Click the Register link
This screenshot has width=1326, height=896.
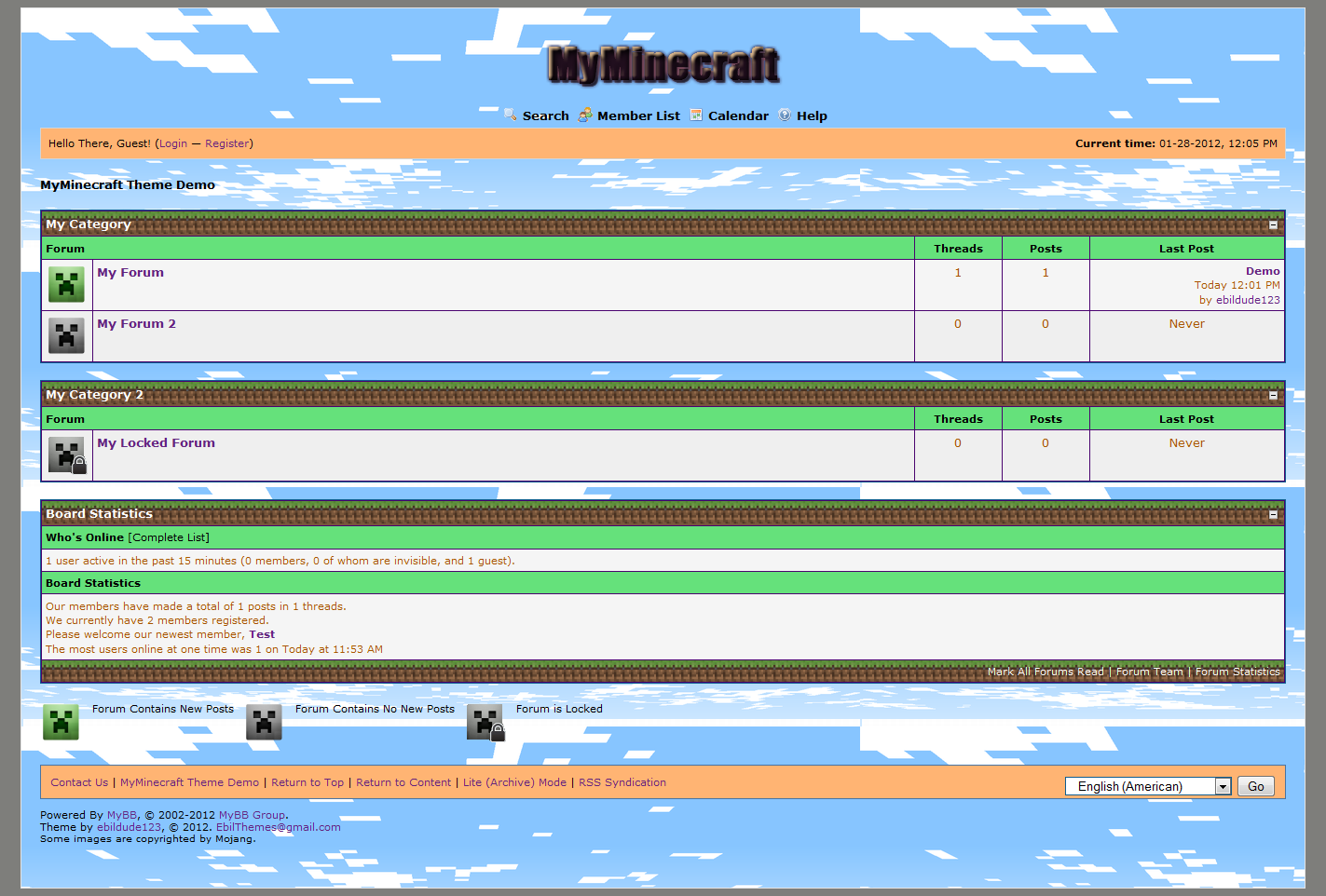[x=227, y=143]
